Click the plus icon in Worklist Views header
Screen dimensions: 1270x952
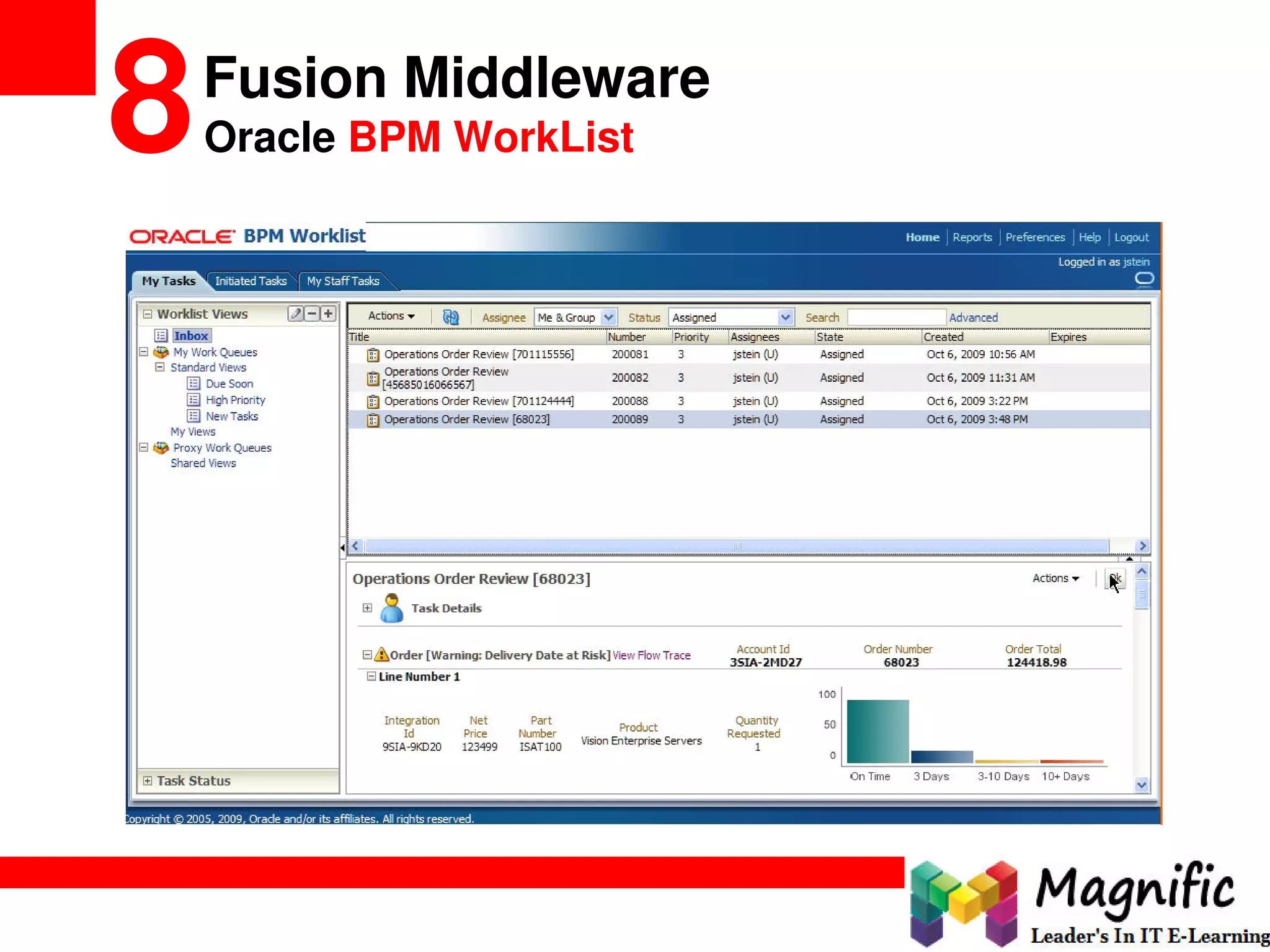point(328,314)
